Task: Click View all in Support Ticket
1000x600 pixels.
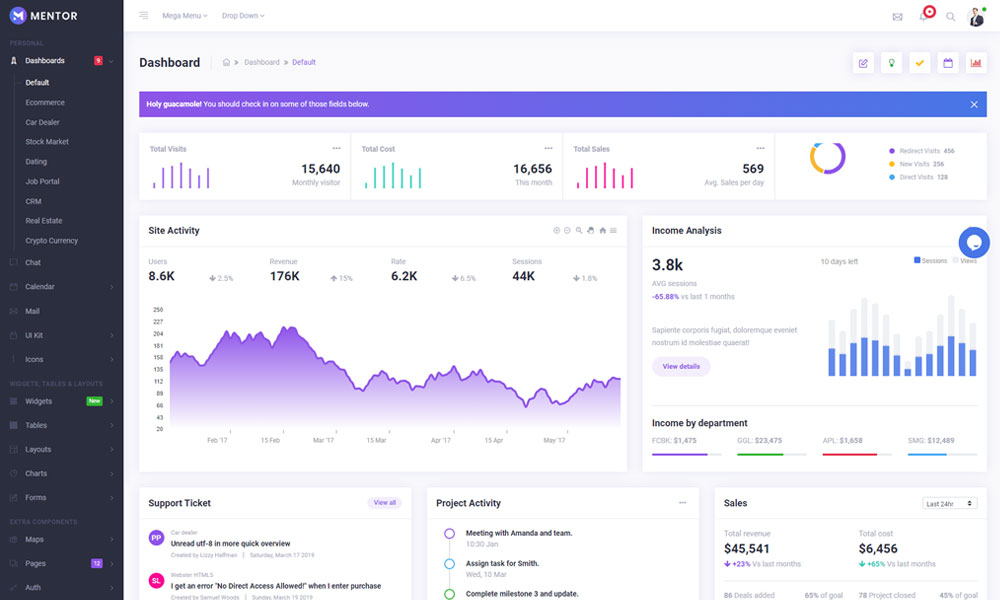Action: (x=384, y=503)
